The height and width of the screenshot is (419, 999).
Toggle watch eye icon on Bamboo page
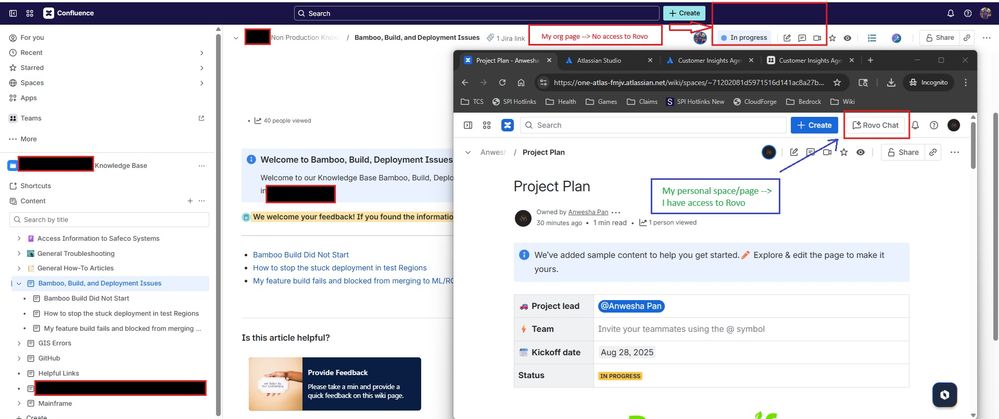tap(847, 38)
